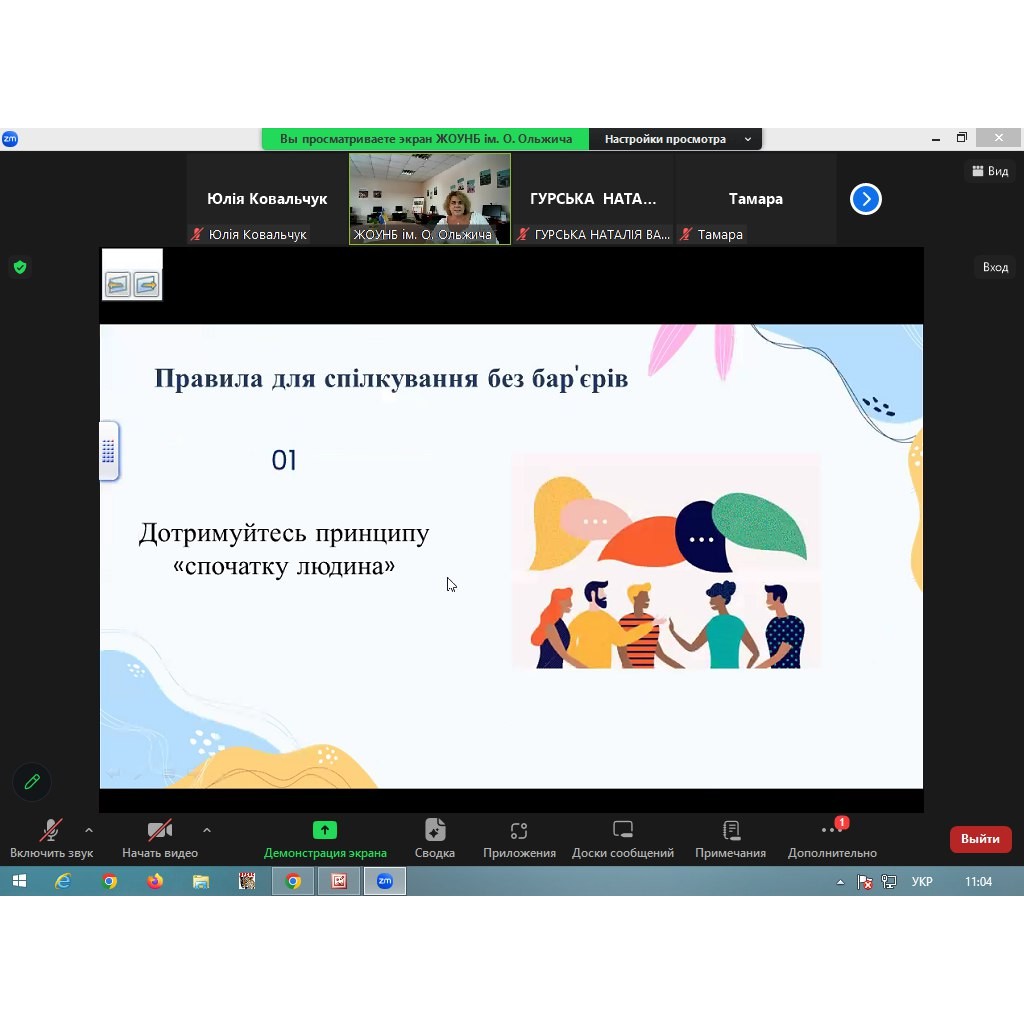1024x1024 pixels.
Task: Expand audio options arrow next to microphone
Action: (x=89, y=830)
